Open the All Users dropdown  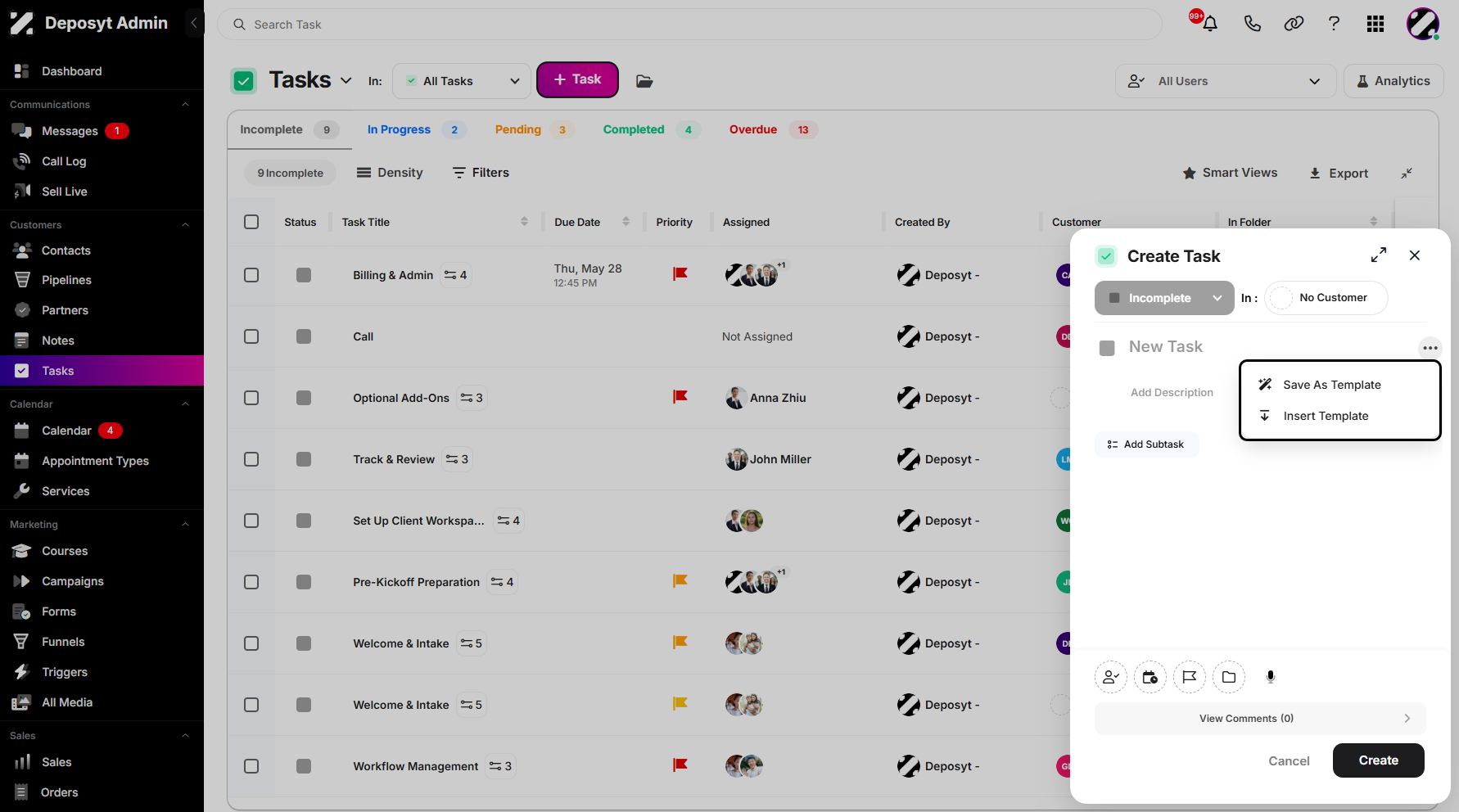[x=1225, y=81]
